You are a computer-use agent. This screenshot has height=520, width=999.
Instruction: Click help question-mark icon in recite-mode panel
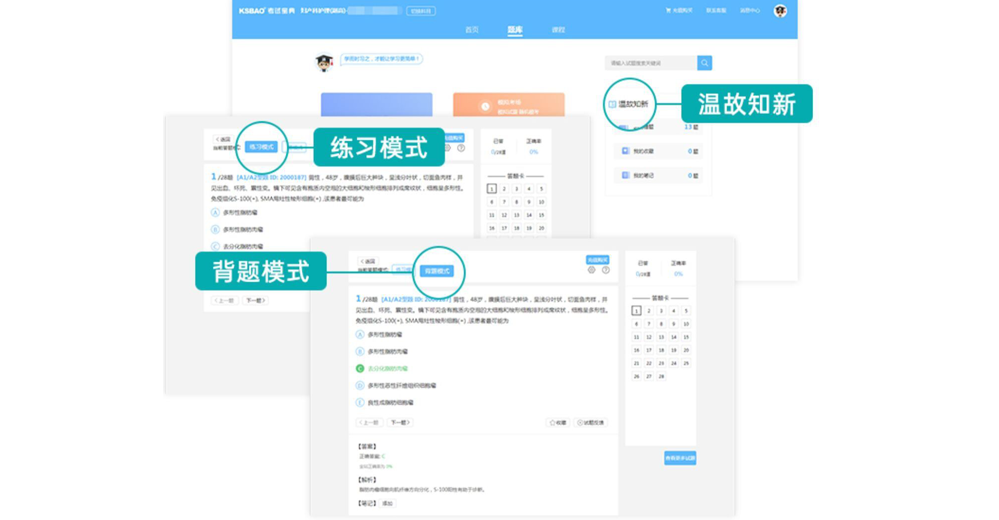pos(605,270)
